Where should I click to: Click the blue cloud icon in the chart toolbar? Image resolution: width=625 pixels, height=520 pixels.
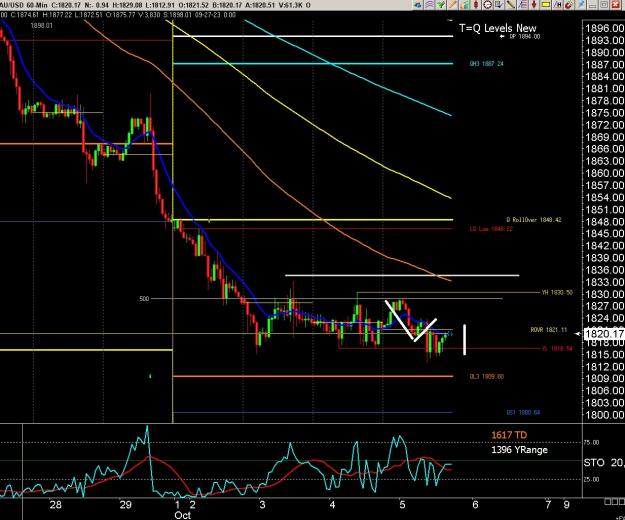click(x=418, y=5)
